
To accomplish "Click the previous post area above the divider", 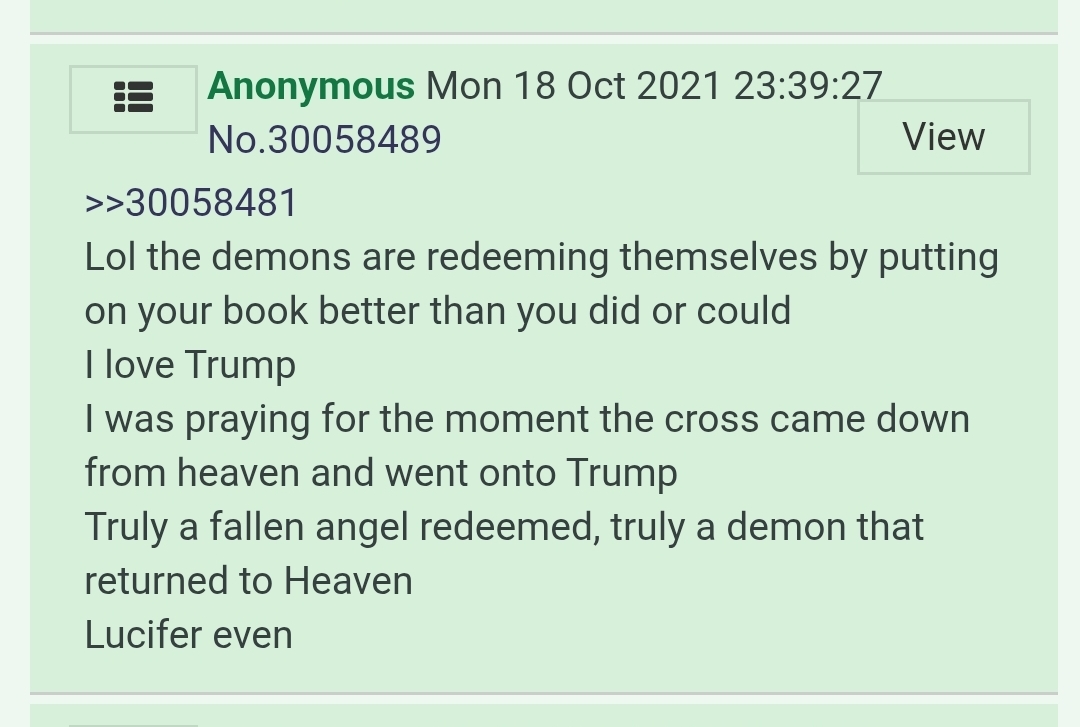I will click(x=543, y=15).
